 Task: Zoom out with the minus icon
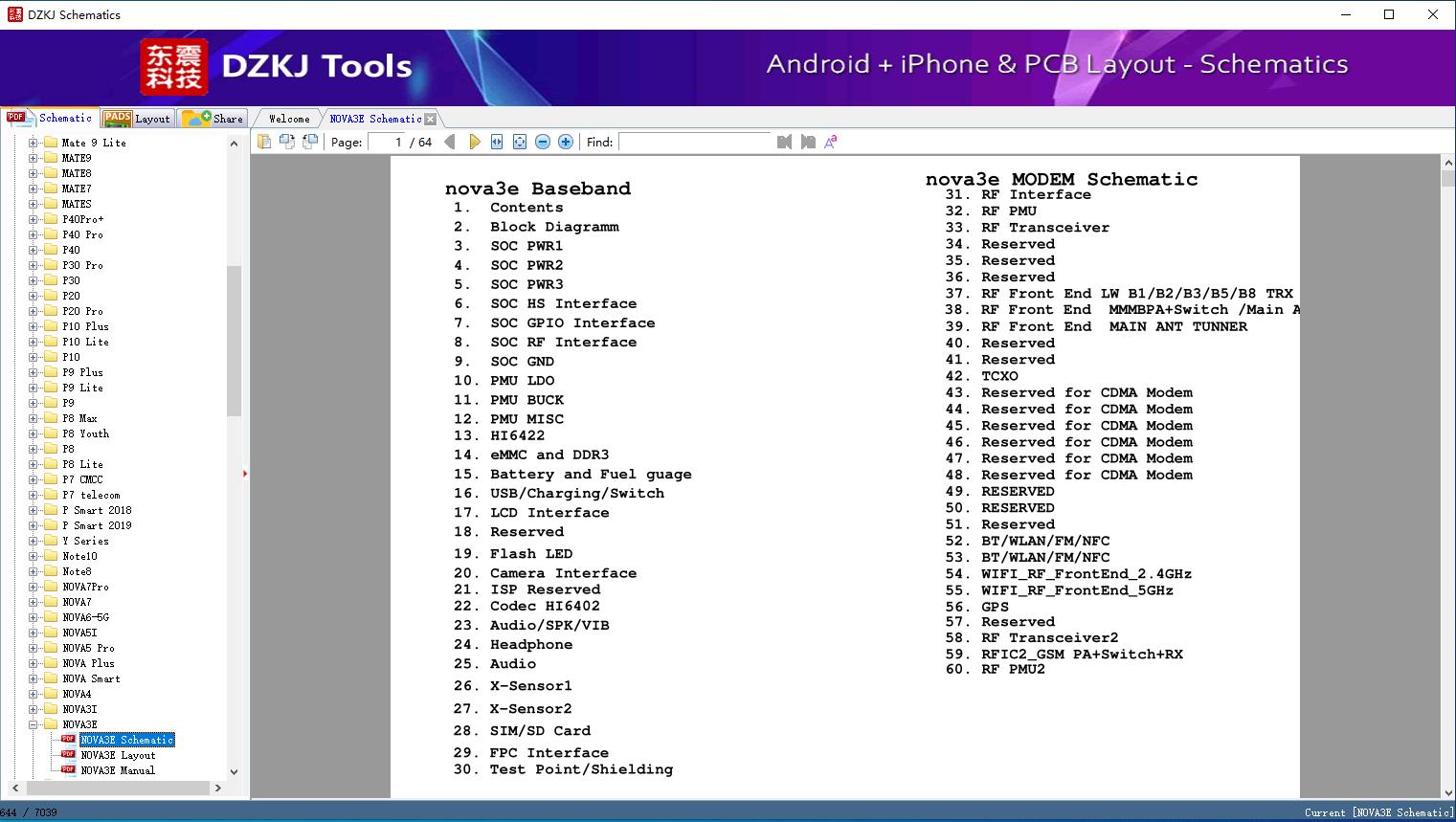543,142
